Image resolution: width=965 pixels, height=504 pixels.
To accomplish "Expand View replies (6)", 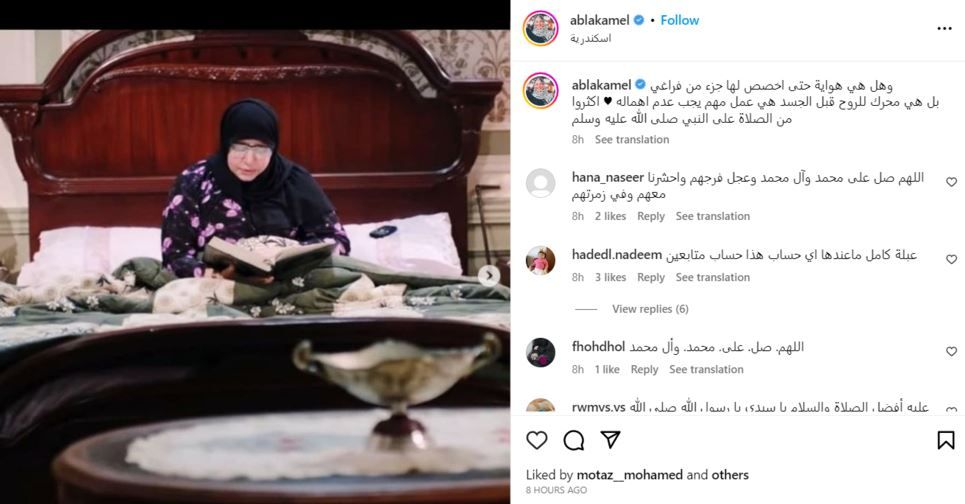I will click(650, 309).
